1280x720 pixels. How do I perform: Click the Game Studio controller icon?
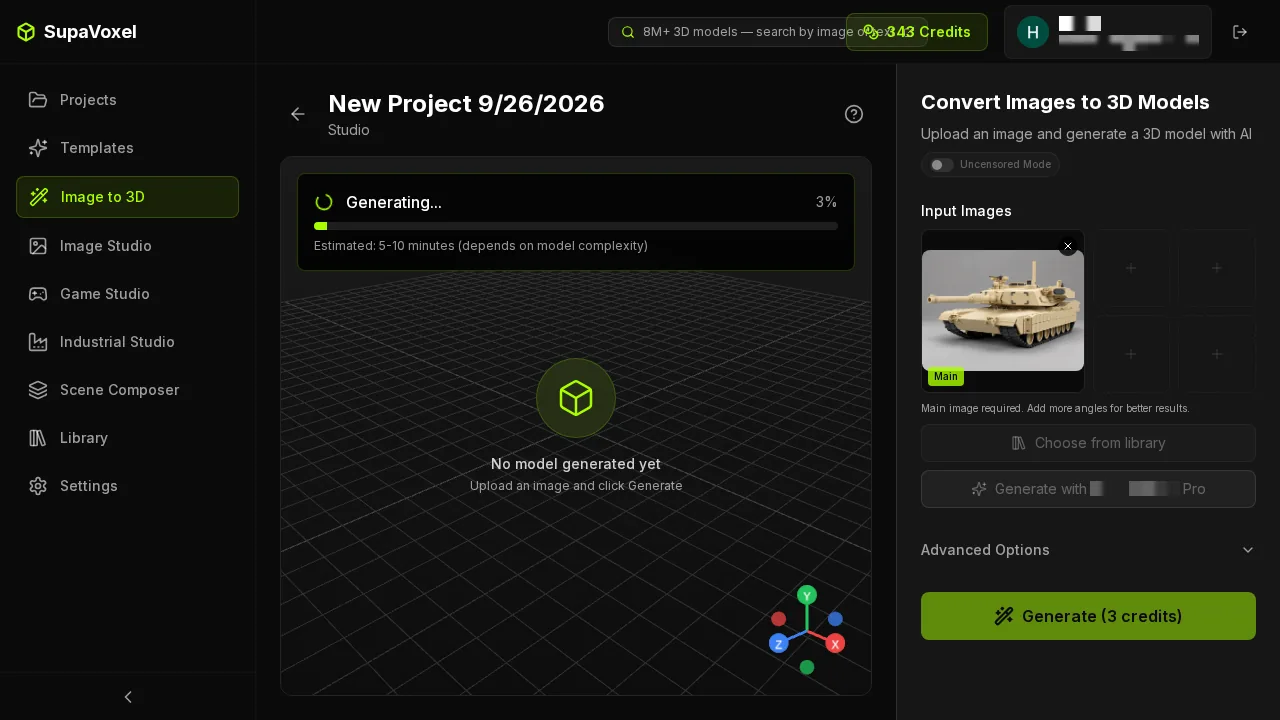[38, 294]
